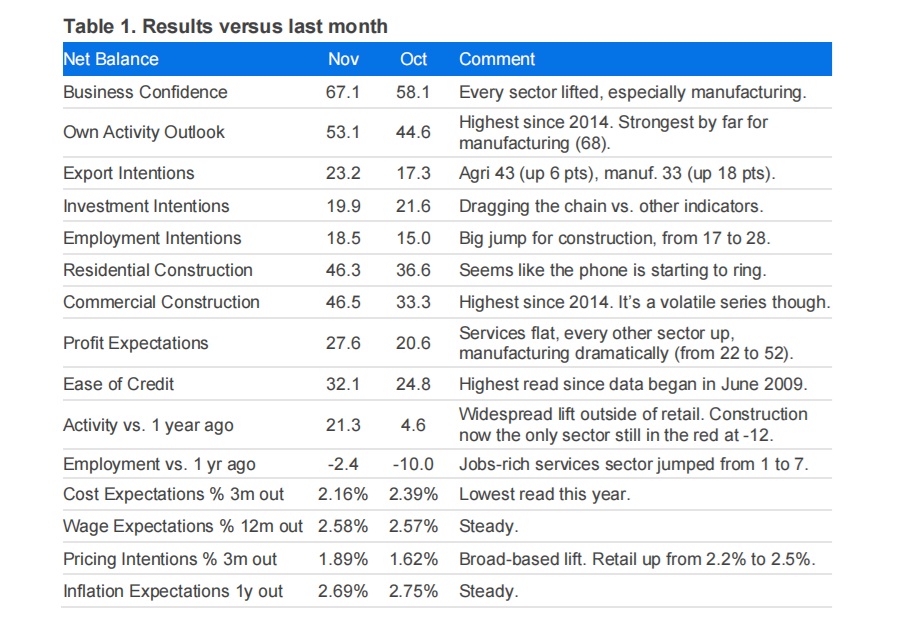899x620 pixels.
Task: Click the 'Big jump for construction' comment
Action: tap(615, 238)
